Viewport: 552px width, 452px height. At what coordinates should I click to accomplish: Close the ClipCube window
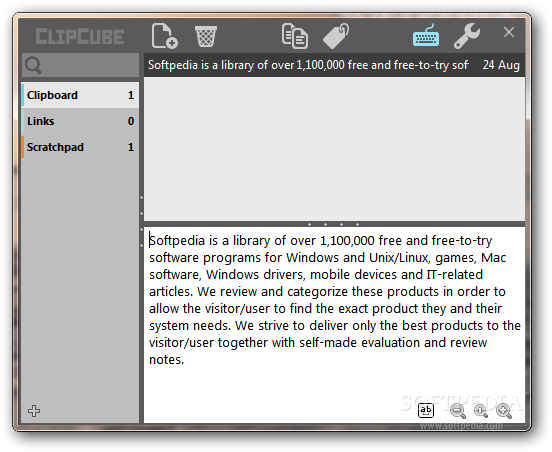point(509,32)
